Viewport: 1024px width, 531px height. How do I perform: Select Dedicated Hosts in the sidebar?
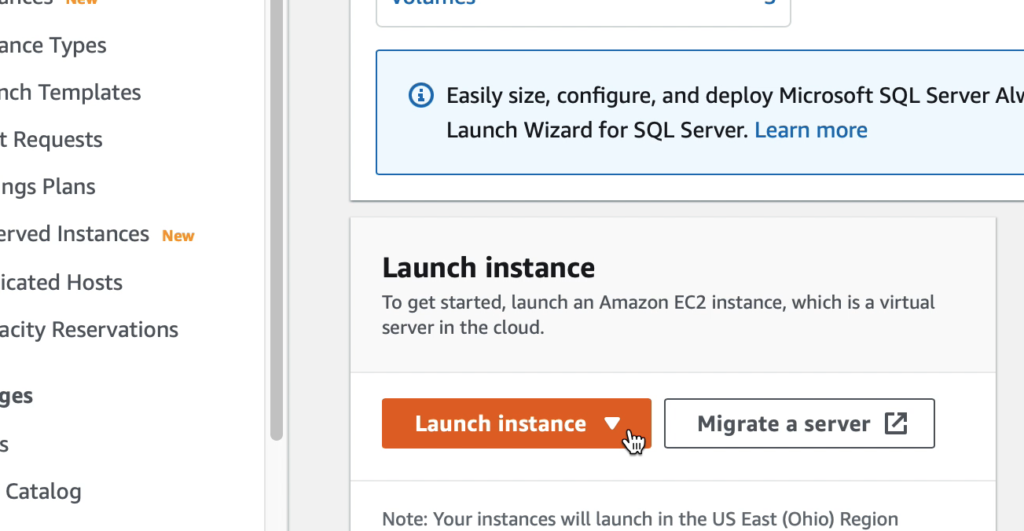pos(61,283)
